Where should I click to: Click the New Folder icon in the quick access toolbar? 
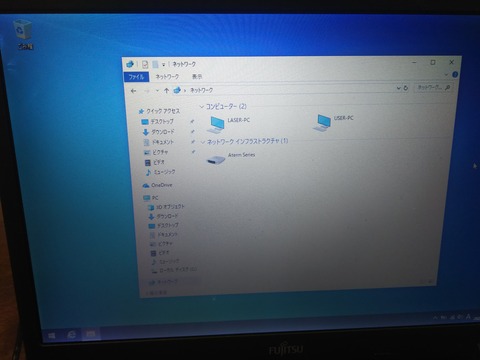(155, 64)
